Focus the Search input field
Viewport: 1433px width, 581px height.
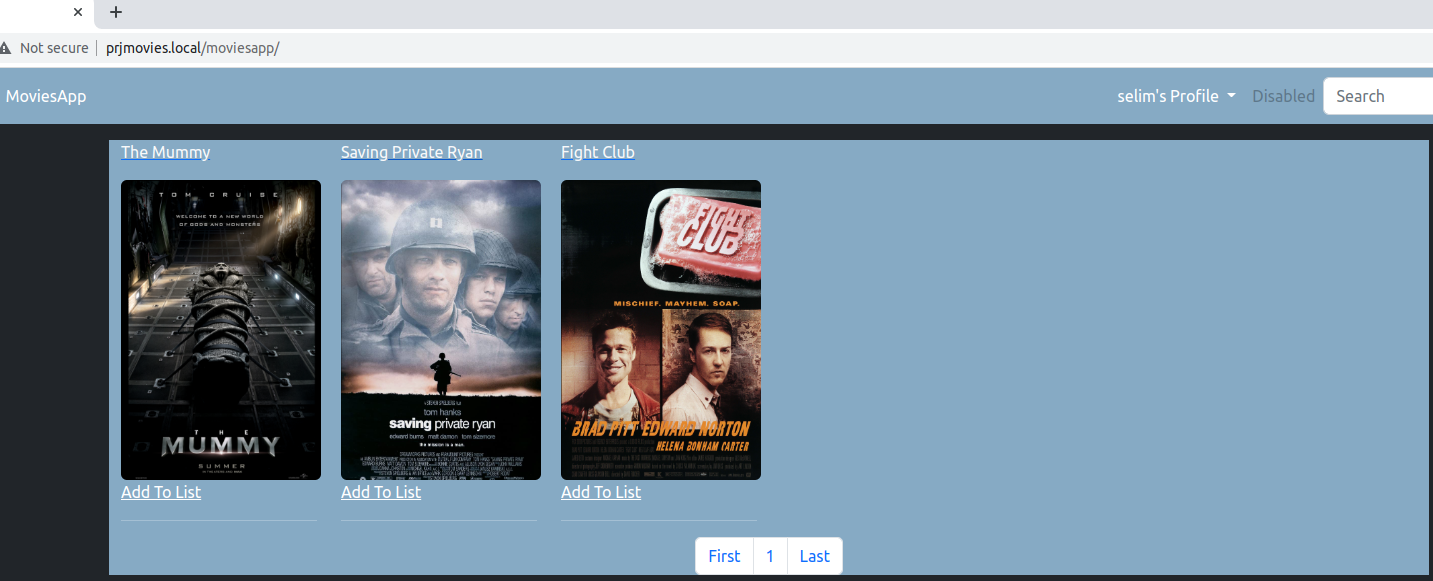pyautogui.click(x=1378, y=96)
